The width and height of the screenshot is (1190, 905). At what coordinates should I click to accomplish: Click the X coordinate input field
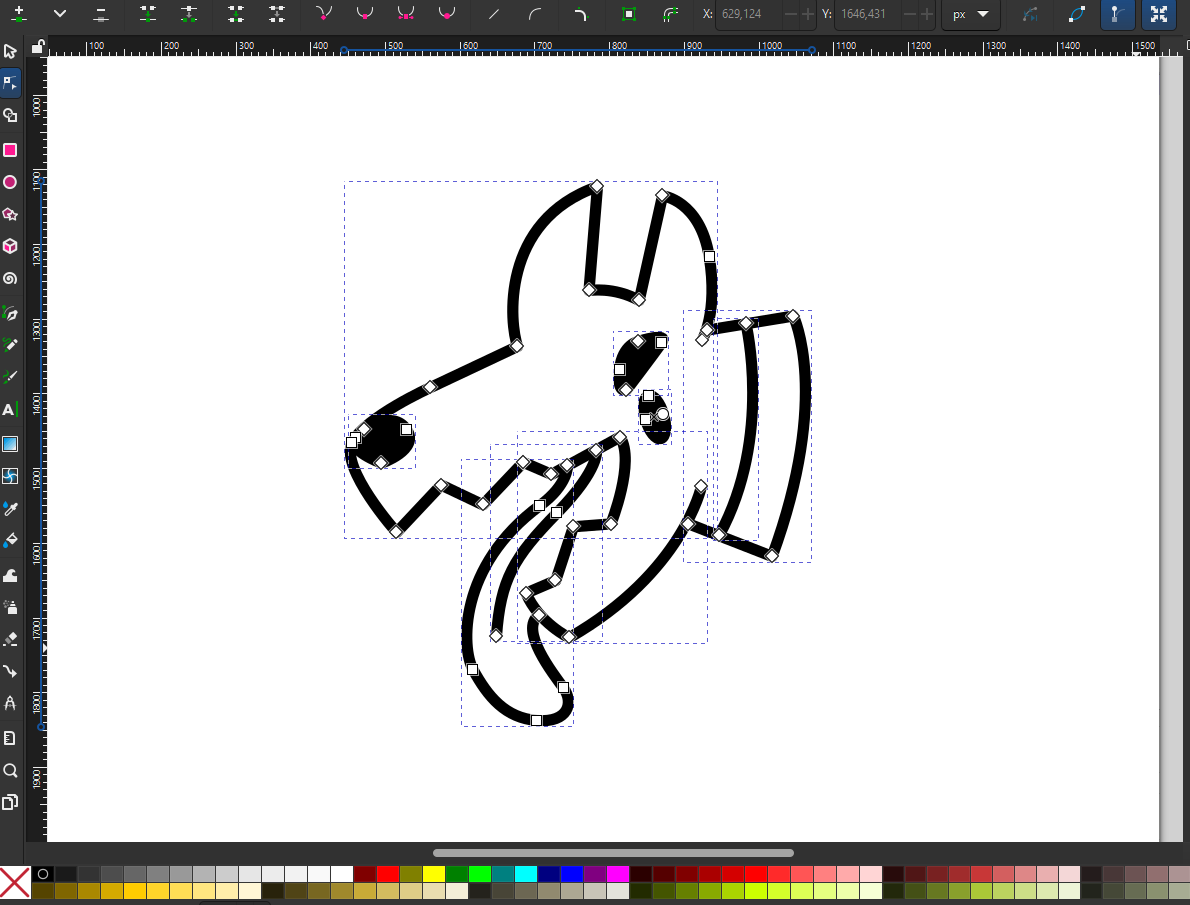[746, 15]
